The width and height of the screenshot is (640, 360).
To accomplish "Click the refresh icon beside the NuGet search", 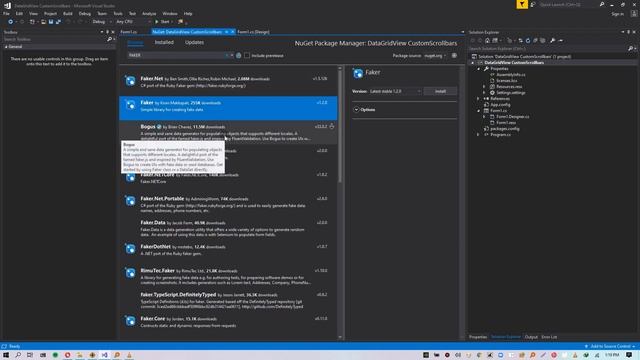I will pos(239,56).
